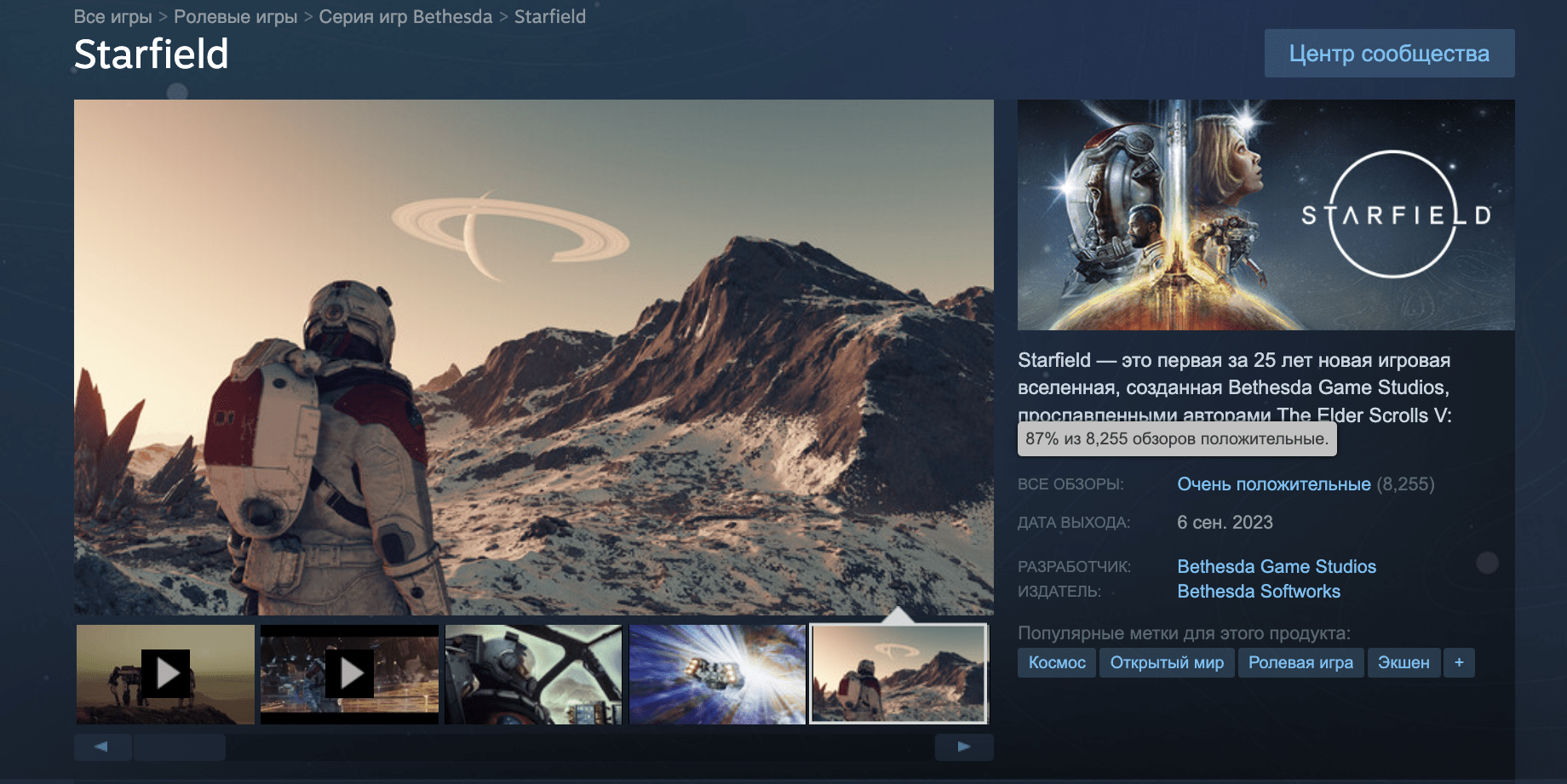
Task: Open the Все игры breadcrumb link
Action: [x=112, y=16]
